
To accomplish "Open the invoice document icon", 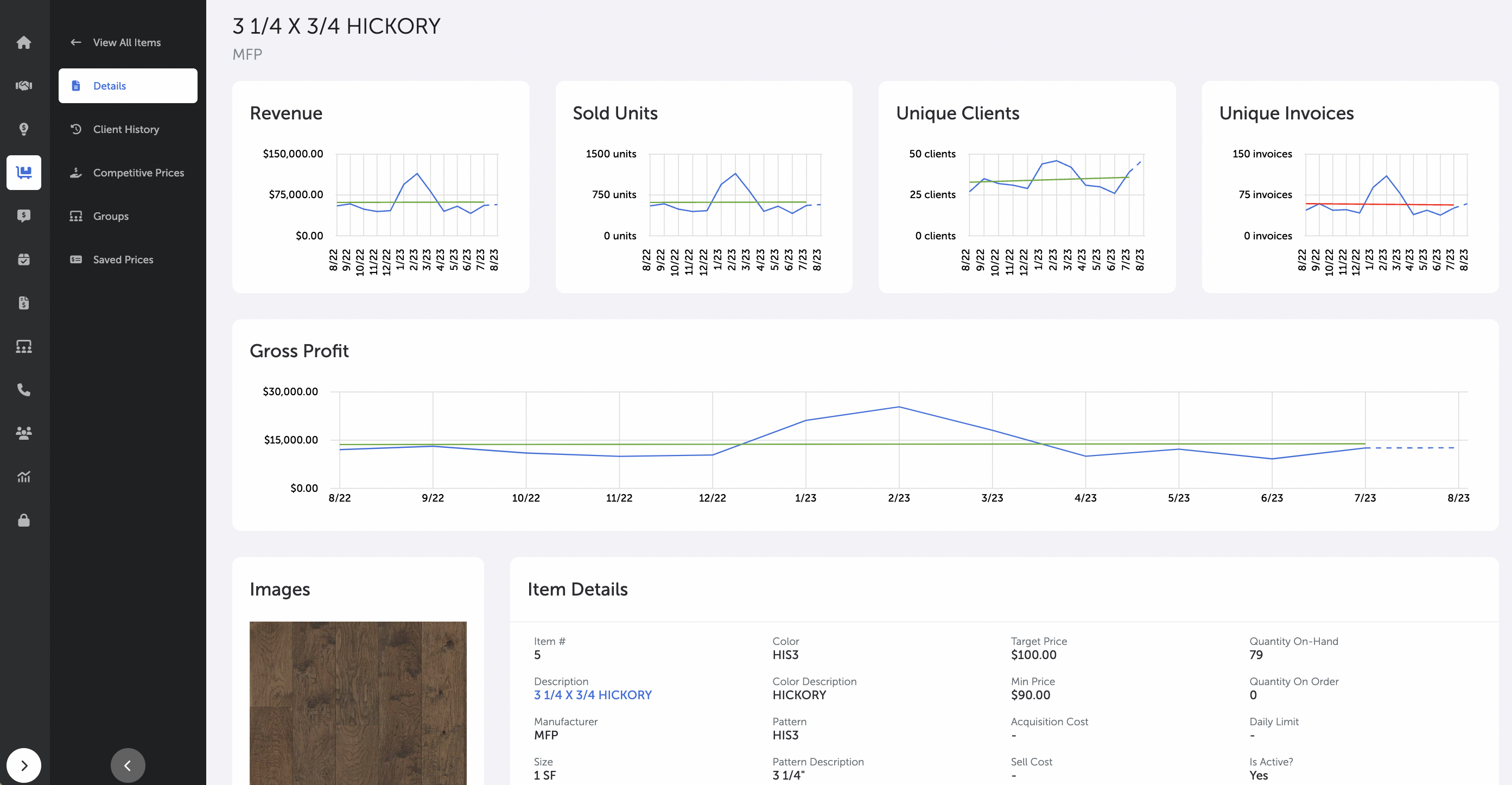I will 23,302.
